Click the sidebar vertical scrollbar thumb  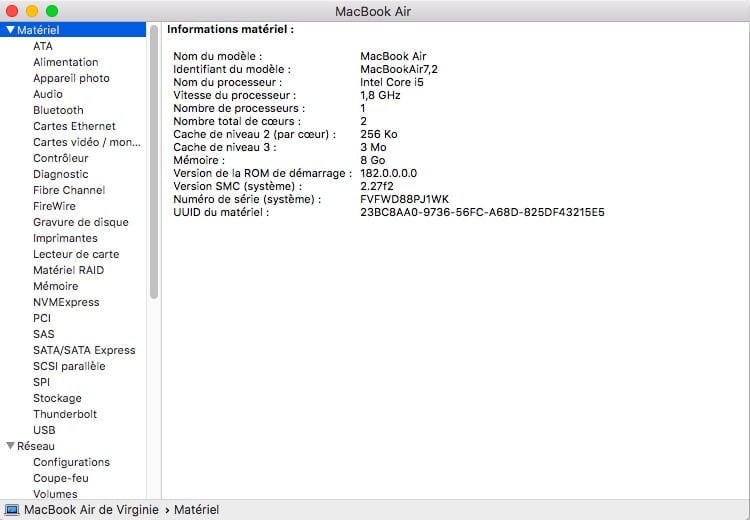tap(154, 162)
